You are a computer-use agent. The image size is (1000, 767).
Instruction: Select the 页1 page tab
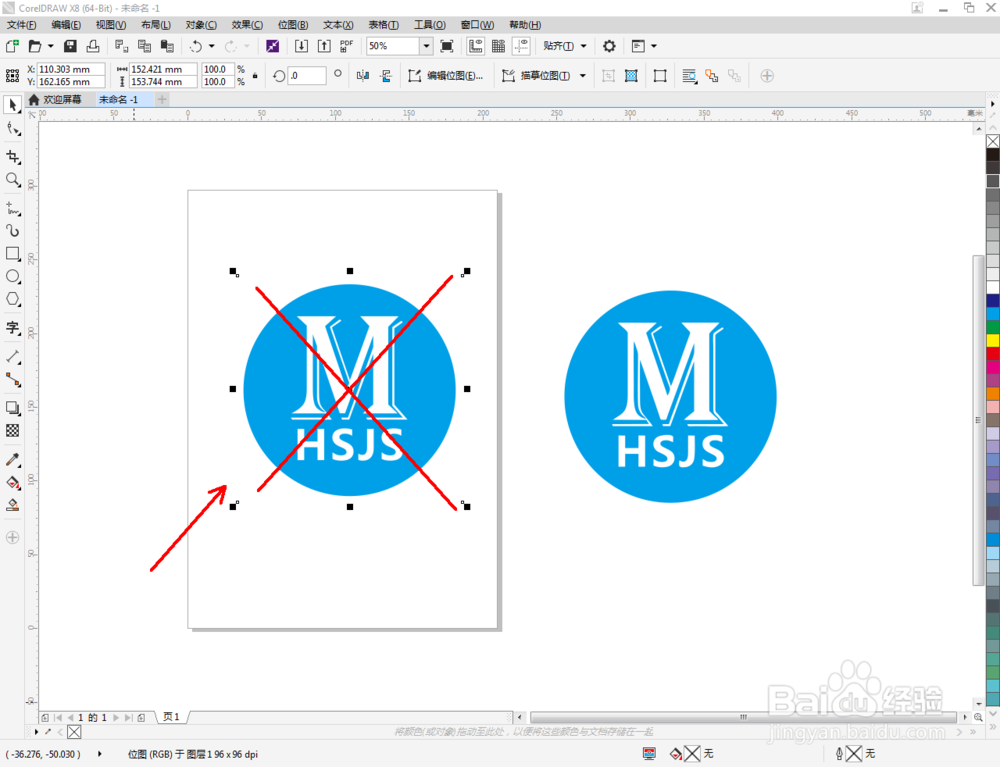(171, 717)
